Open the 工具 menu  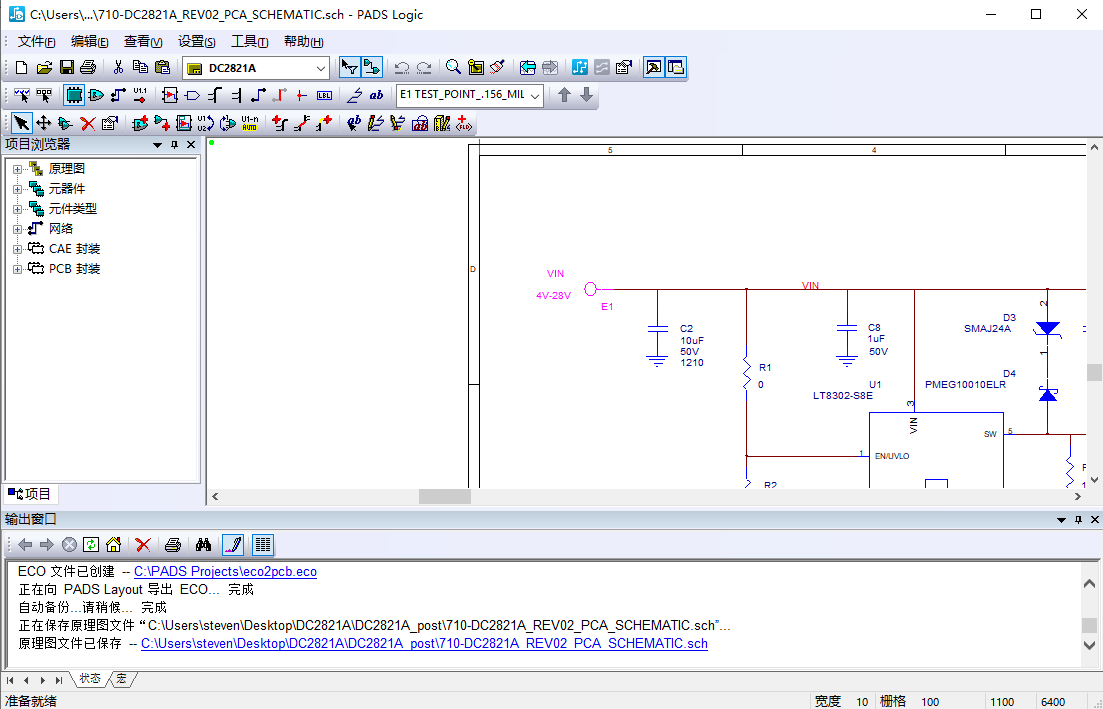249,42
